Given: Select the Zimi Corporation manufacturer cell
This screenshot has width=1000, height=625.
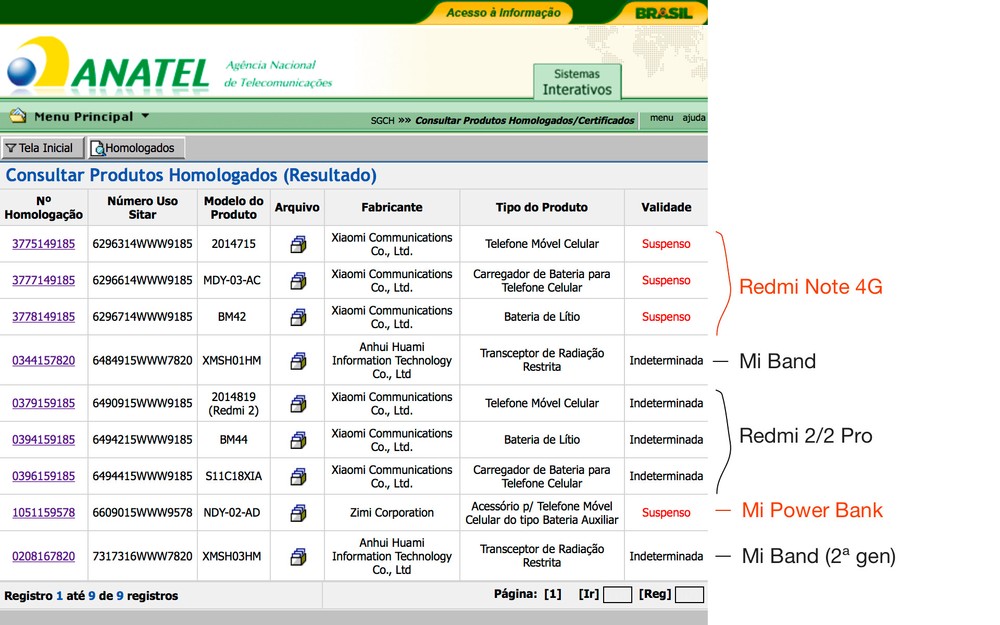Looking at the screenshot, I should tap(392, 513).
